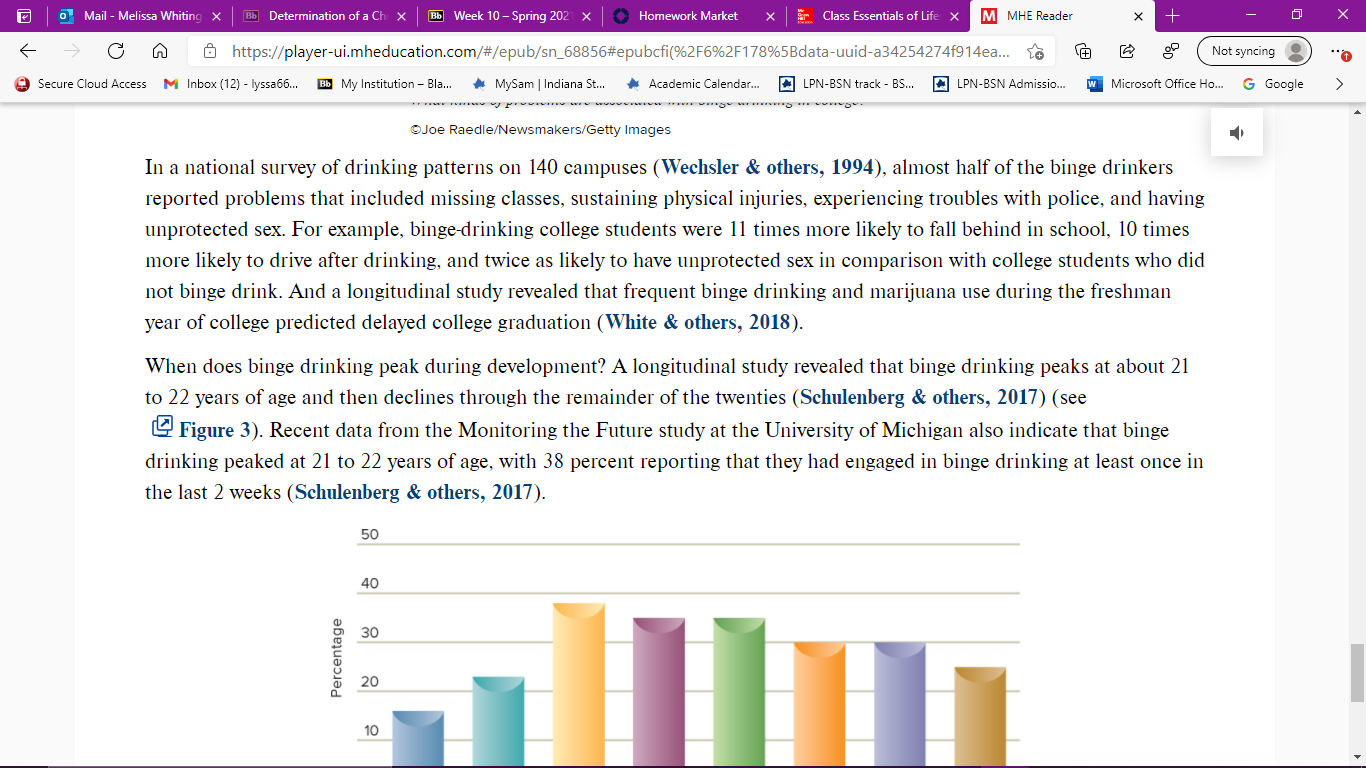Image resolution: width=1366 pixels, height=768 pixels.
Task: Open the tab actions menu icon
Action: click(x=25, y=16)
